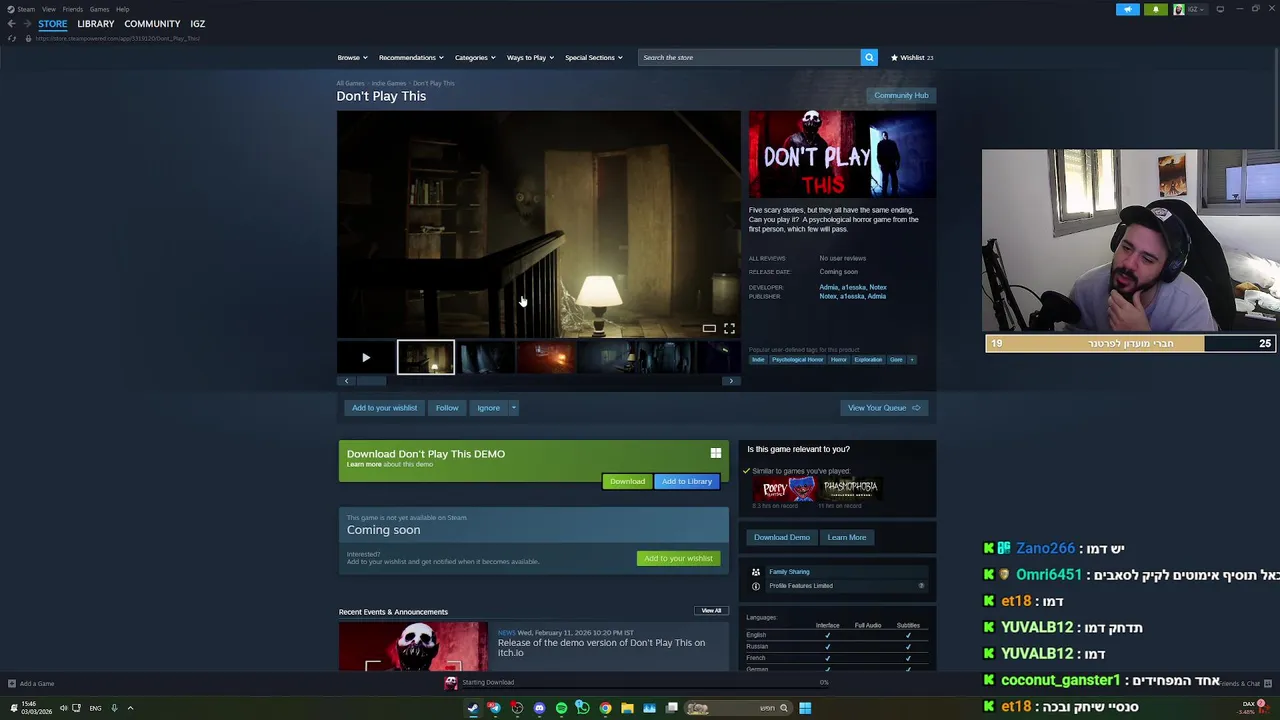Open the Community Hub button
This screenshot has width=1280, height=720.
coord(901,95)
